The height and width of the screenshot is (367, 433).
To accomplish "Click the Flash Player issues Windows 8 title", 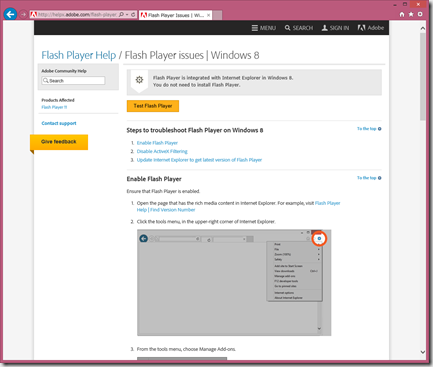I will click(192, 55).
